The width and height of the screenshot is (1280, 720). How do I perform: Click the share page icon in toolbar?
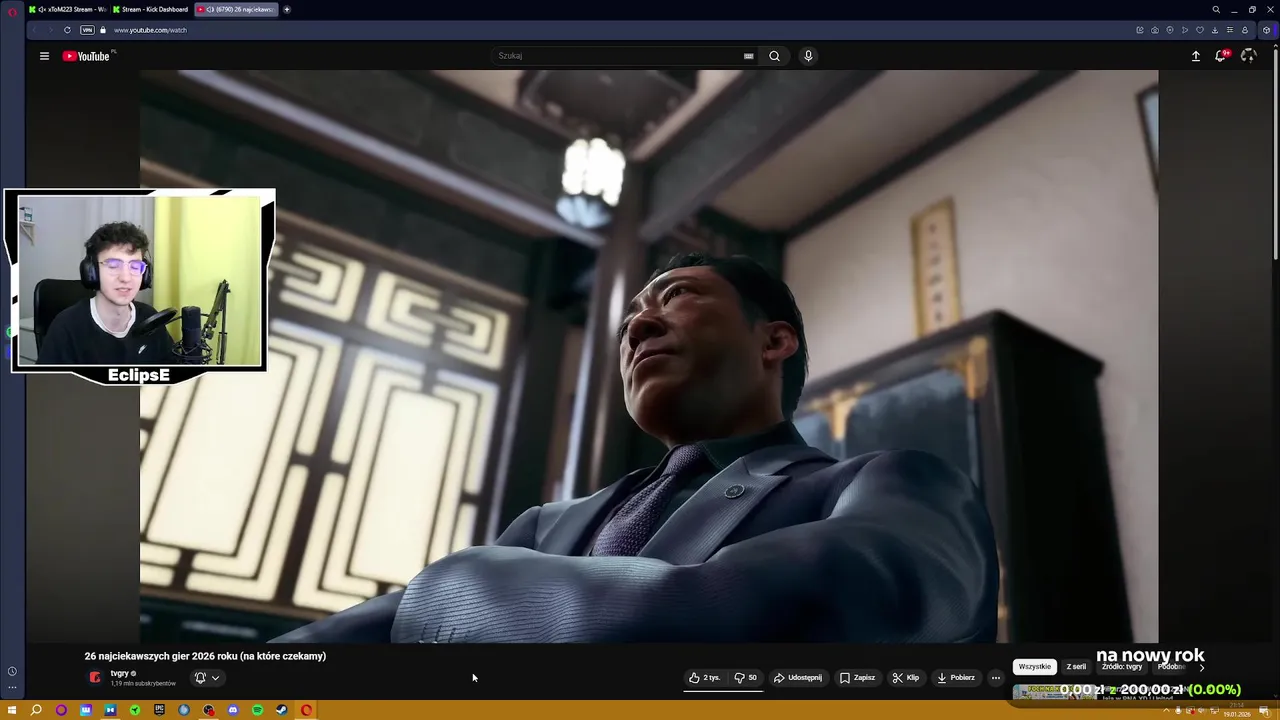(x=1140, y=30)
